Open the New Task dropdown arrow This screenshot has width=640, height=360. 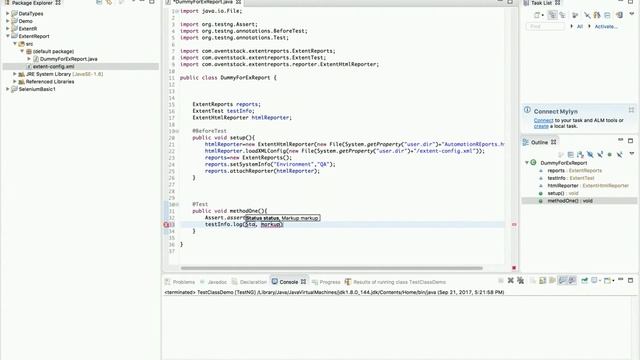[543, 16]
